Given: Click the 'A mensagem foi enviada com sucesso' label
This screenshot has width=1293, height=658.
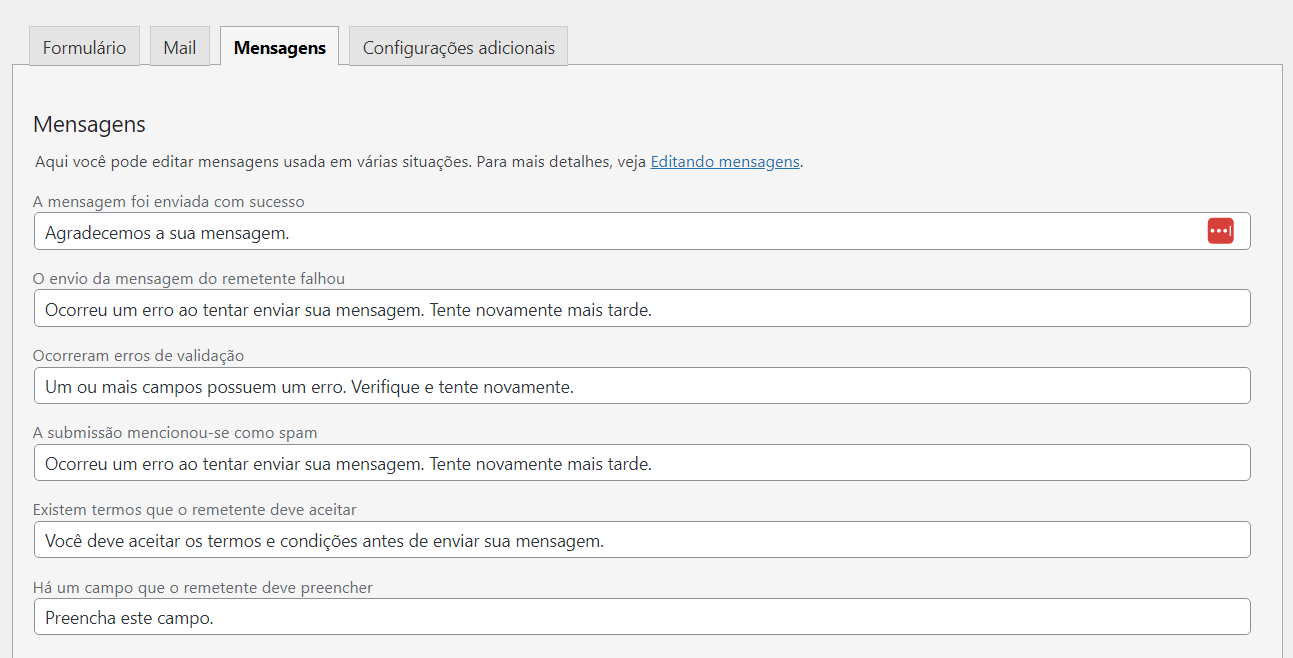Looking at the screenshot, I should (x=169, y=202).
